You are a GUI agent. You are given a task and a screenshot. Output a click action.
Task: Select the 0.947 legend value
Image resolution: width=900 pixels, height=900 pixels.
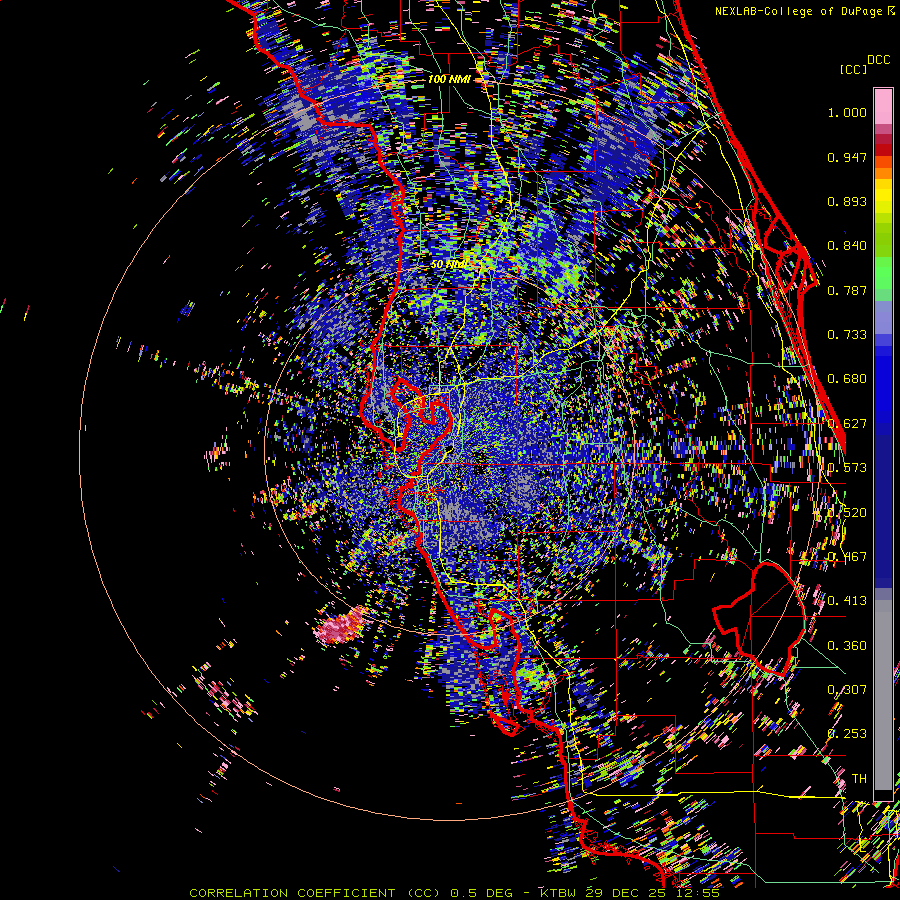(847, 157)
